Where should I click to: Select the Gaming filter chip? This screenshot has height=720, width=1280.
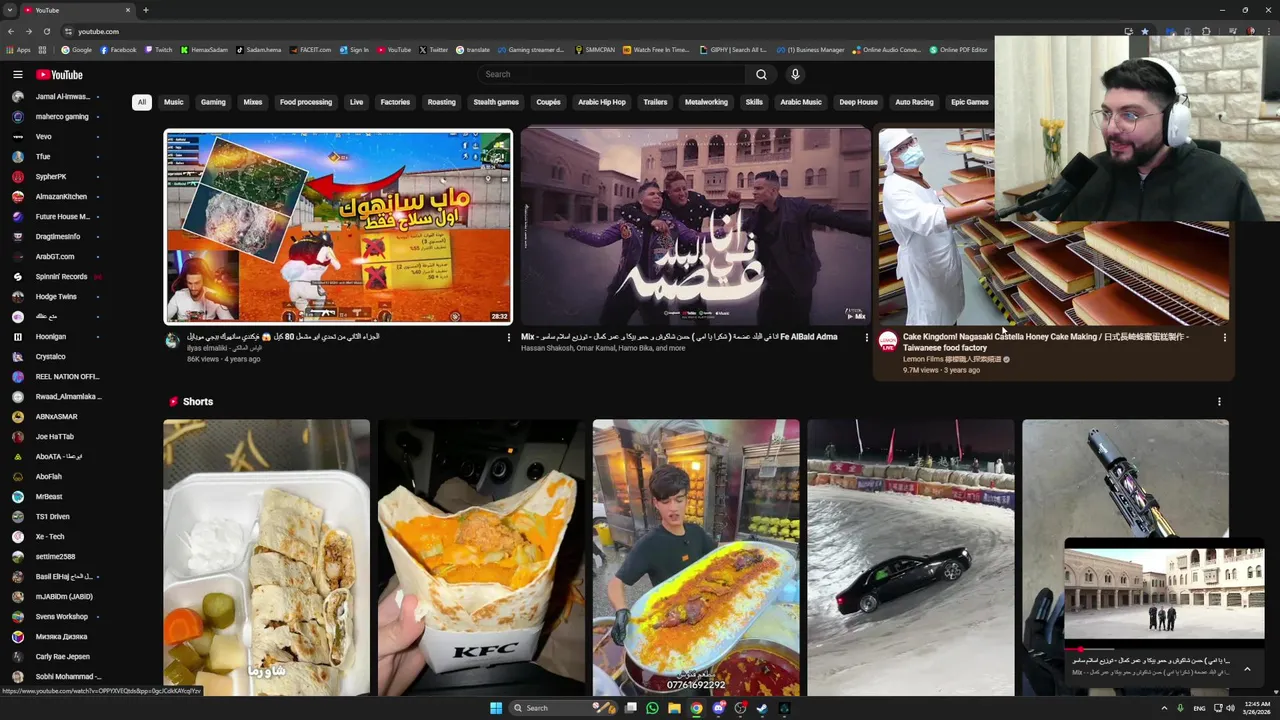click(213, 102)
